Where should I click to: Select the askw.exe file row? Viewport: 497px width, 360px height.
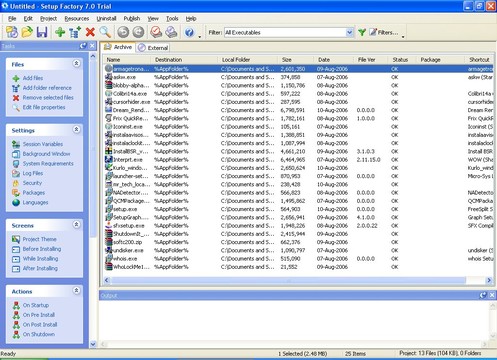click(x=299, y=77)
